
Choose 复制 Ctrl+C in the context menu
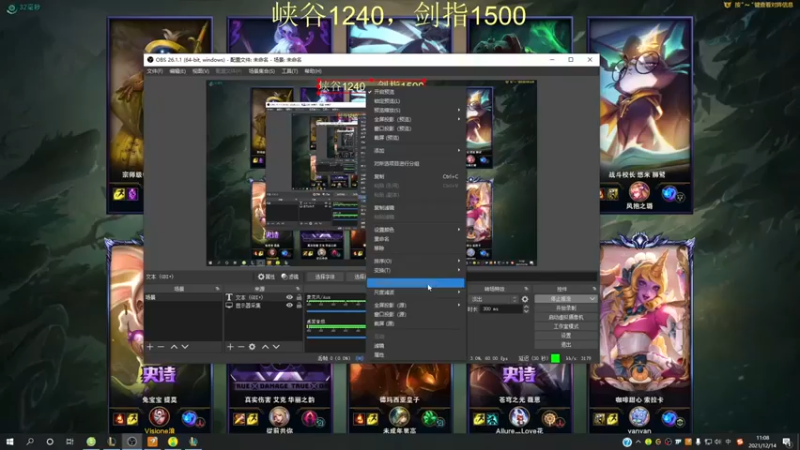point(415,177)
